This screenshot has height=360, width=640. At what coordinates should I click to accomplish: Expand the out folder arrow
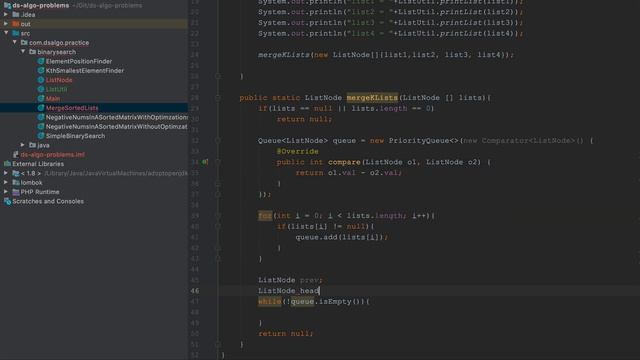pos(6,24)
